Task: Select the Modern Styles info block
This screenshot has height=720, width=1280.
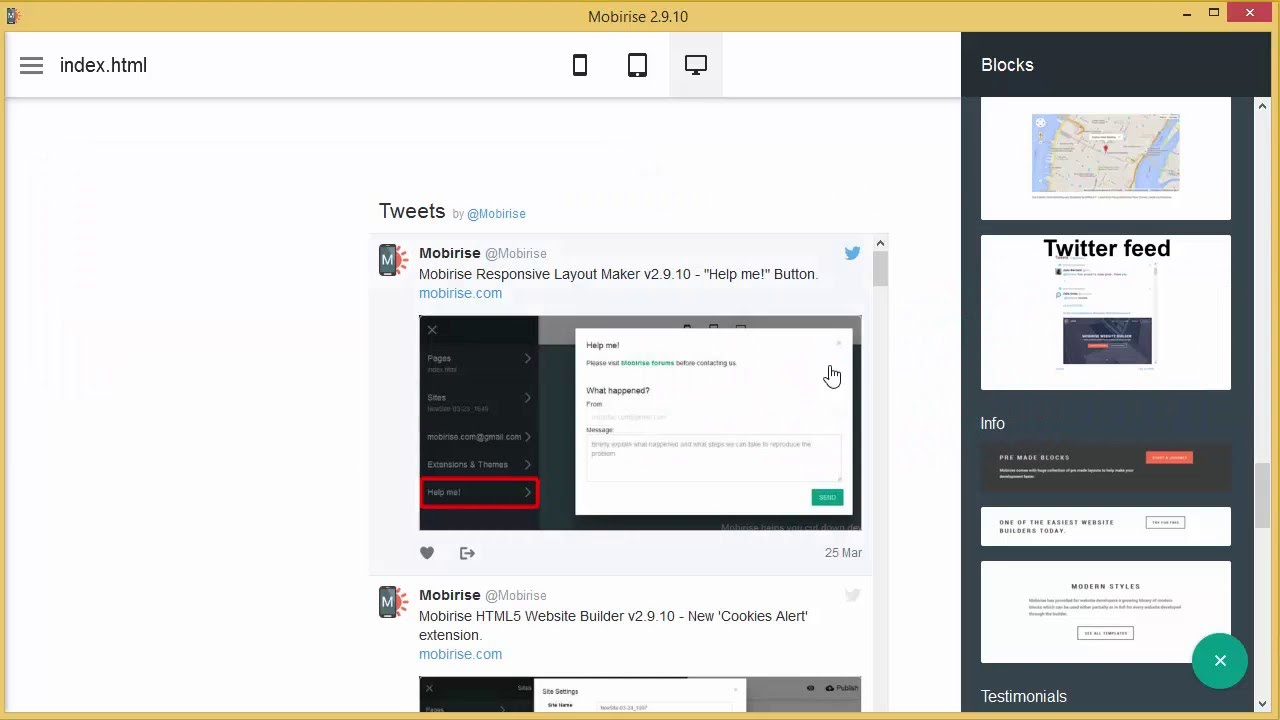Action: pyautogui.click(x=1106, y=612)
